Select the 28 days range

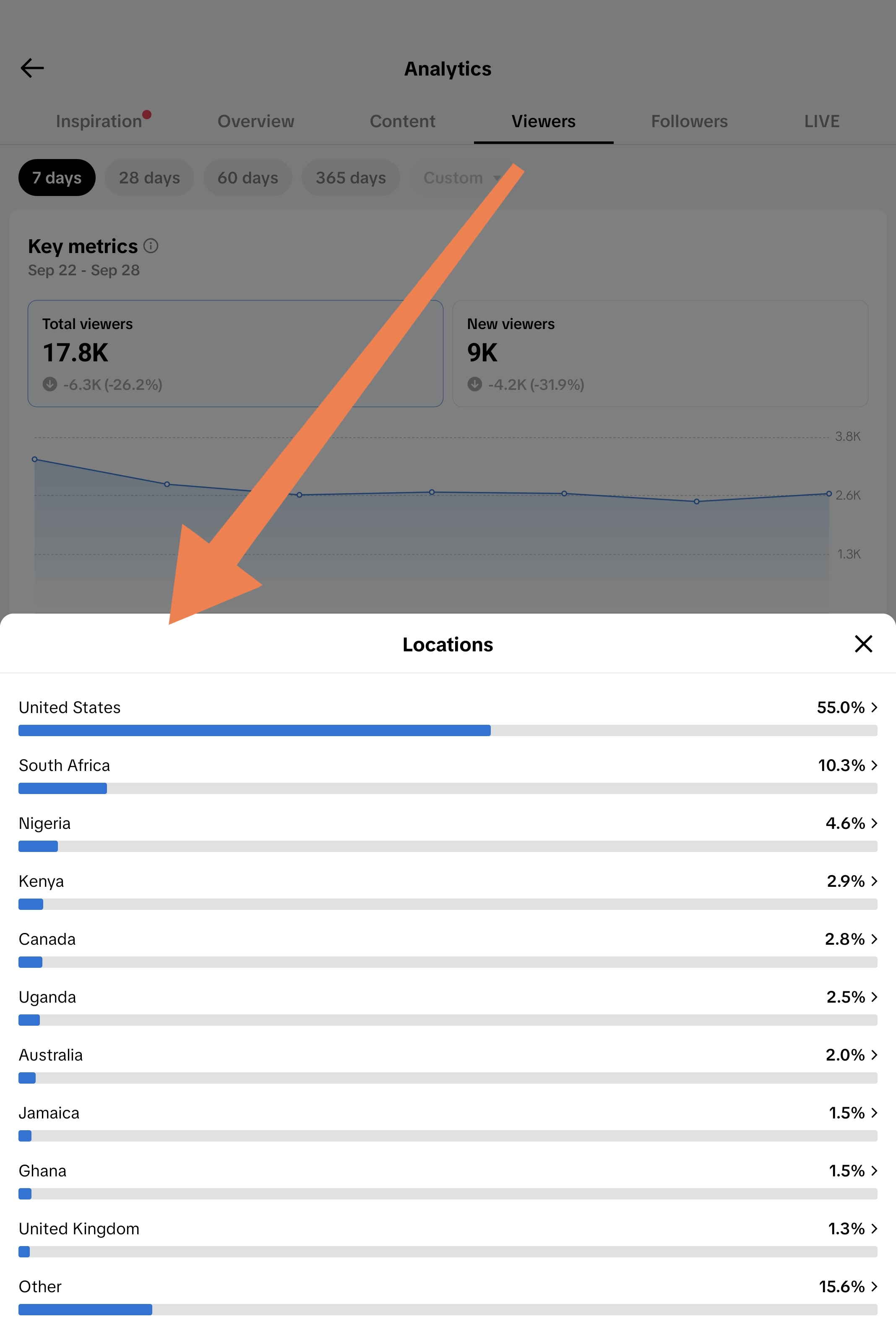(149, 178)
